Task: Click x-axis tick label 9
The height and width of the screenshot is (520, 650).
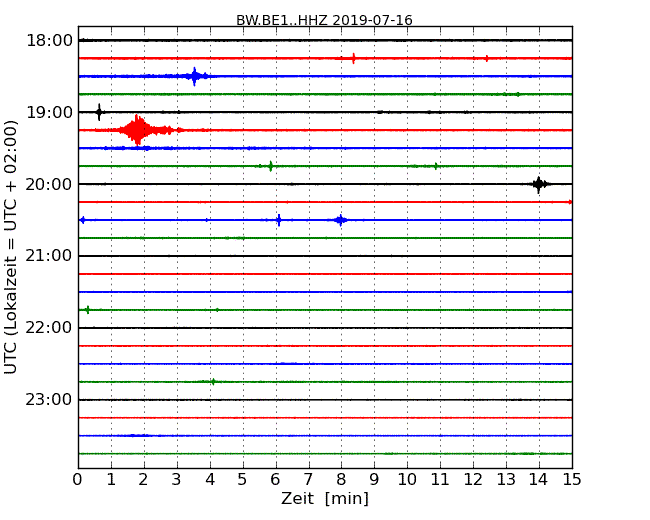Action: pyautogui.click(x=374, y=480)
